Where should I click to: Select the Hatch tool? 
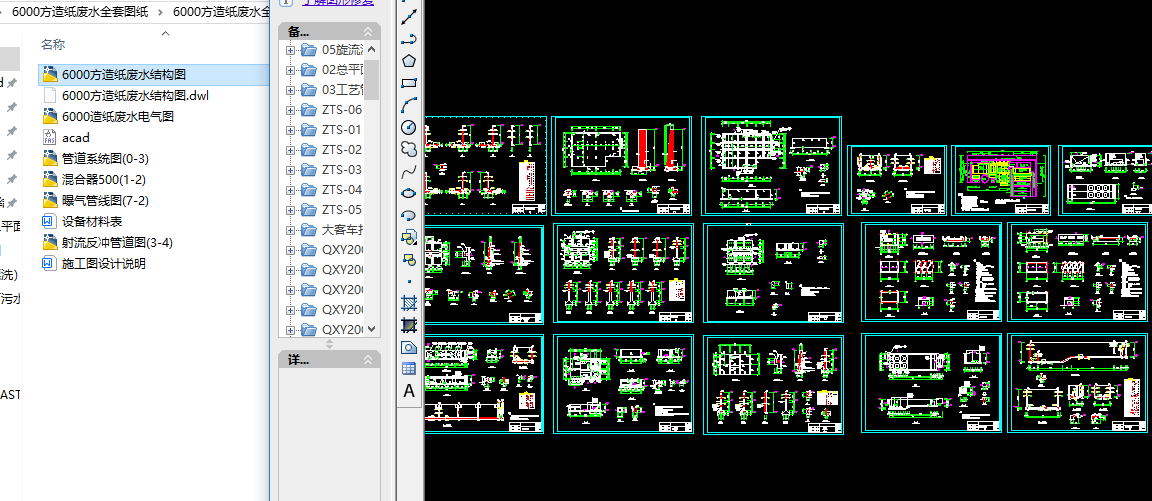coord(409,303)
